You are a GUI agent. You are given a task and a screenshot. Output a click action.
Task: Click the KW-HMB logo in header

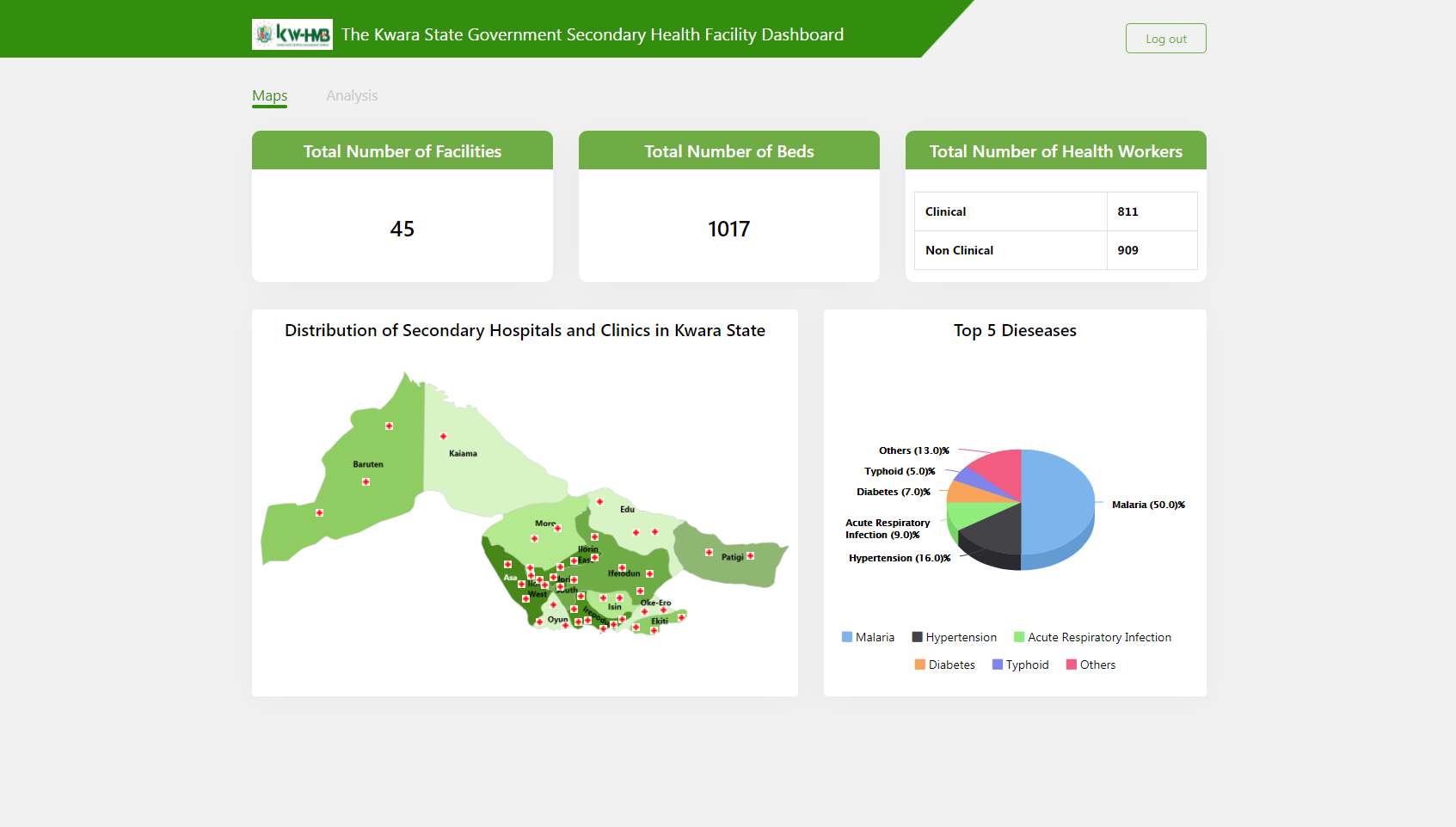[x=292, y=34]
